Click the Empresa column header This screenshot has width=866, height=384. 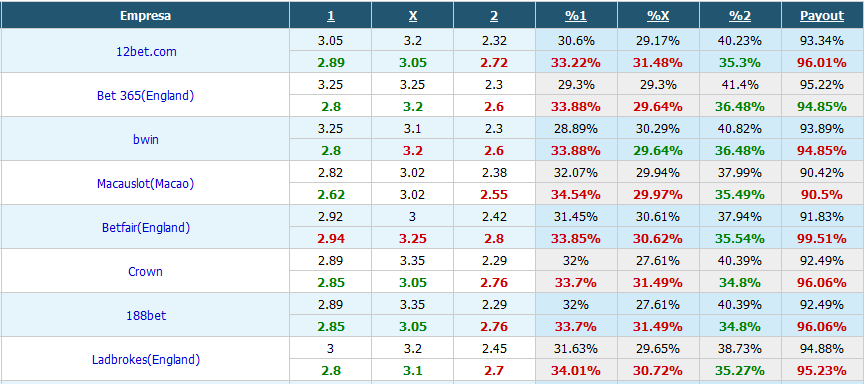(145, 16)
